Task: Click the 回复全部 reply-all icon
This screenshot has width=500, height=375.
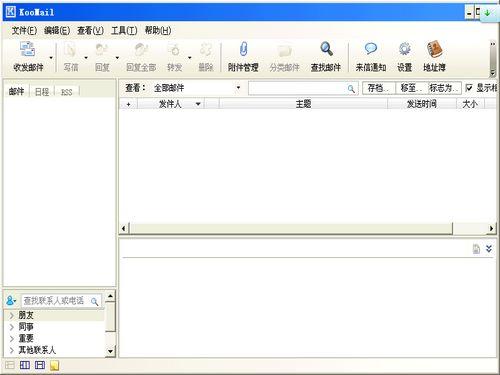Action: (x=141, y=50)
